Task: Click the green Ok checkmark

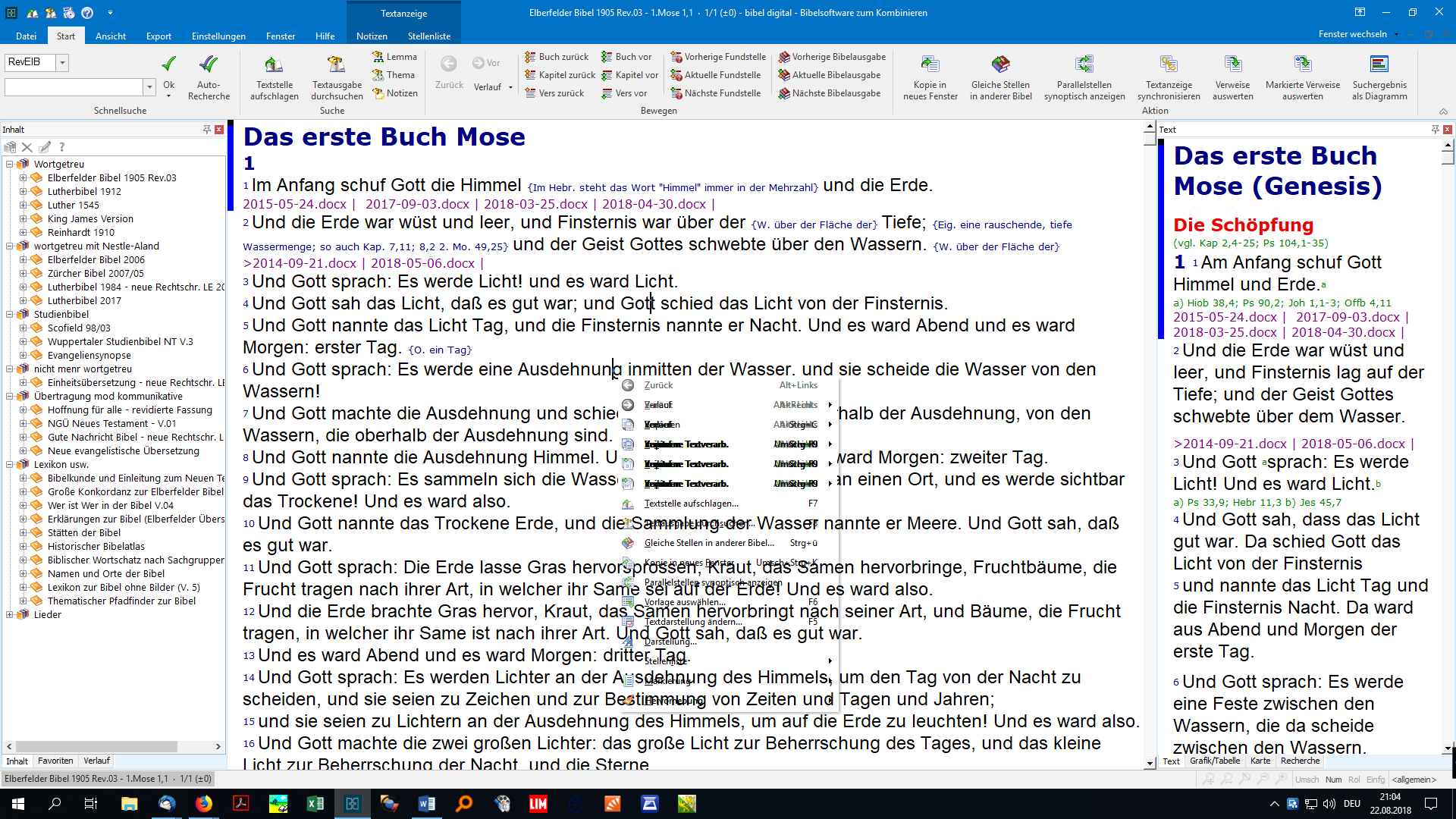Action: point(168,64)
